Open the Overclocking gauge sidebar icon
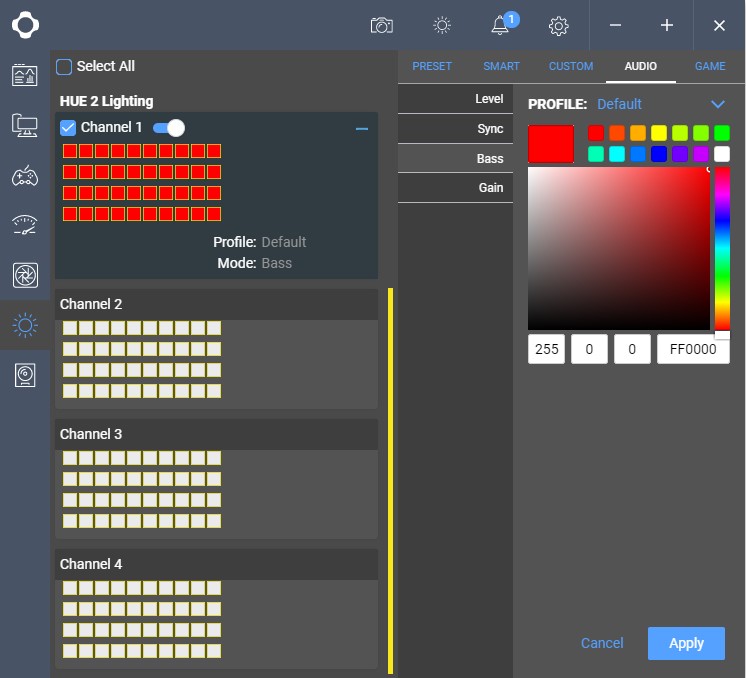 pyautogui.click(x=25, y=225)
